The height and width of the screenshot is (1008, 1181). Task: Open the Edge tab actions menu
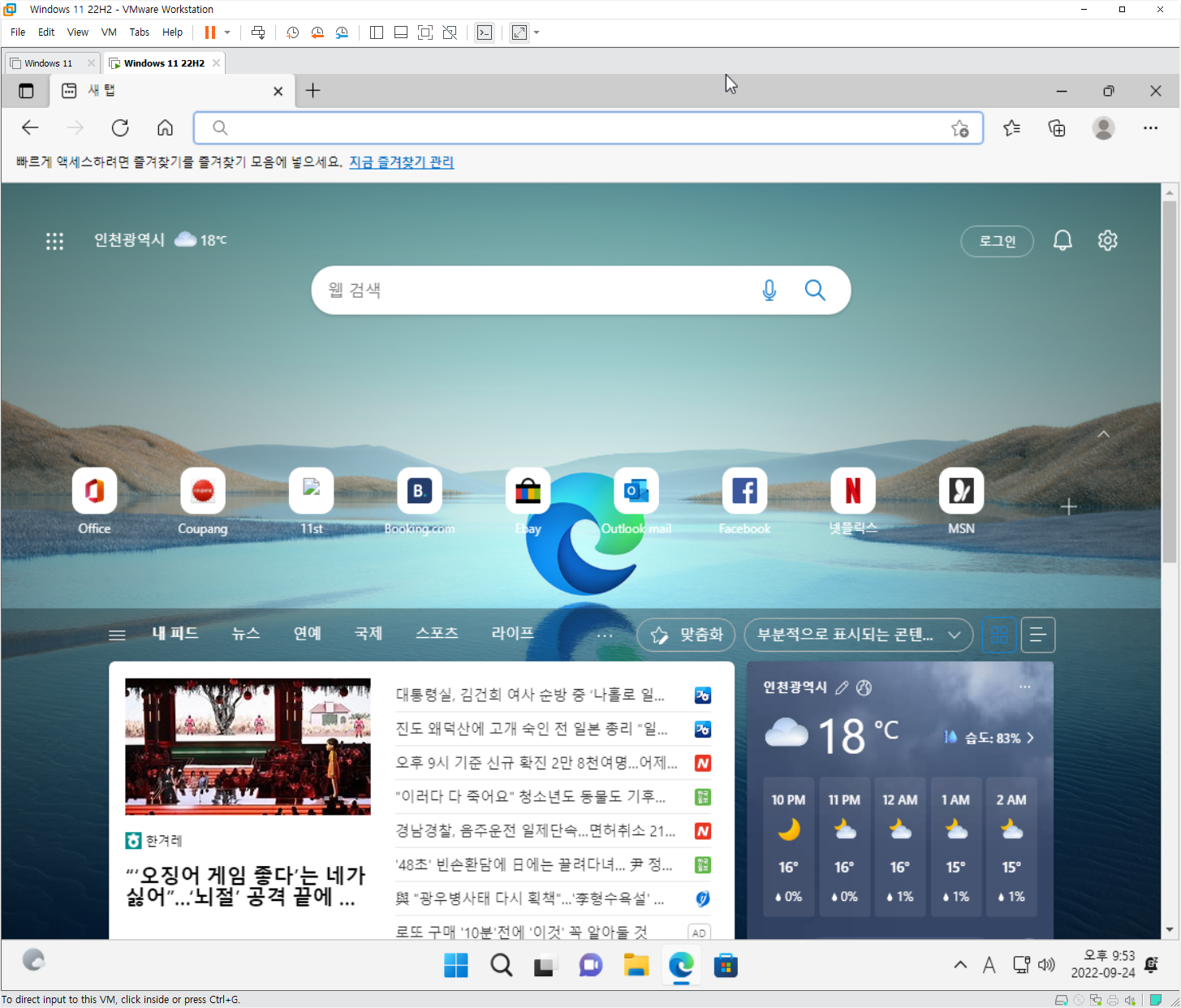click(26, 91)
